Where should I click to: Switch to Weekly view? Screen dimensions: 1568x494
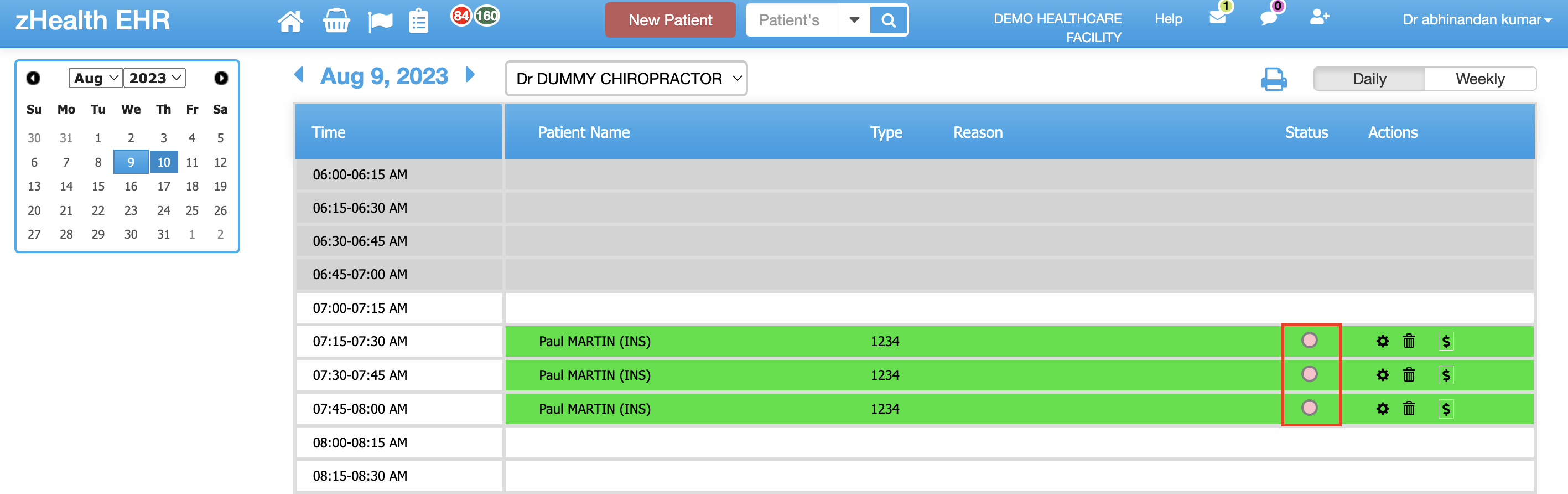[1479, 79]
